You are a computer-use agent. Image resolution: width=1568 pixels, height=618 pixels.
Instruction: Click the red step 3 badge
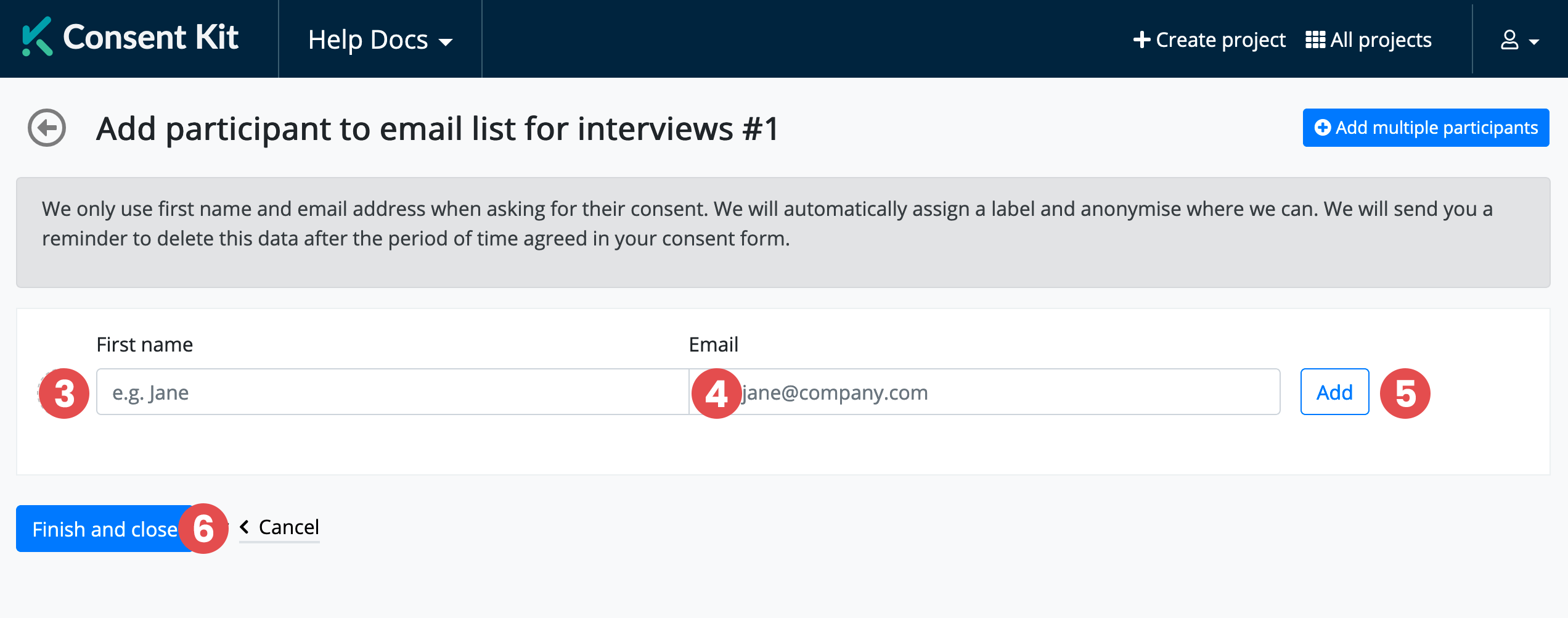click(64, 393)
